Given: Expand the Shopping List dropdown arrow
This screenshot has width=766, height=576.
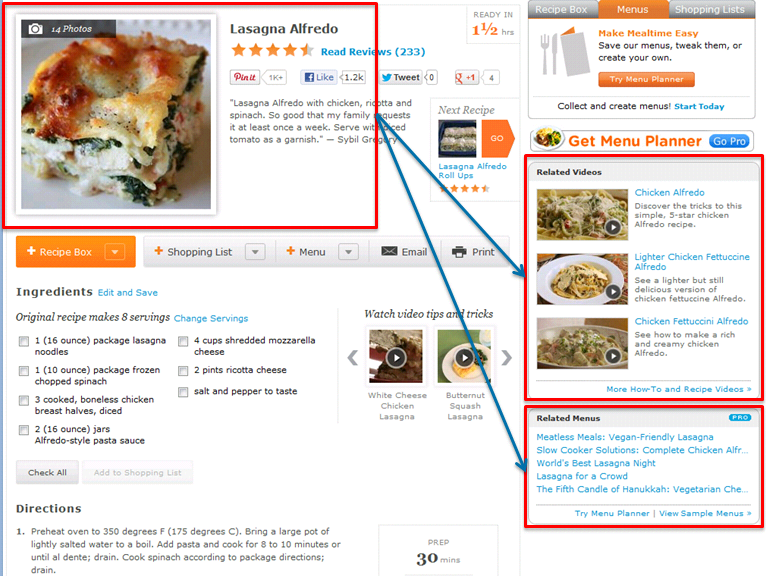Looking at the screenshot, I should 255,252.
